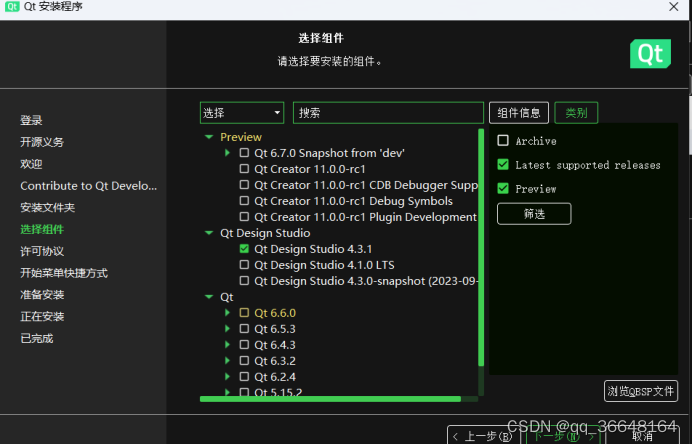The width and height of the screenshot is (693, 445).
Task: Go to the 安装文件夹 step
Action: coord(47,207)
